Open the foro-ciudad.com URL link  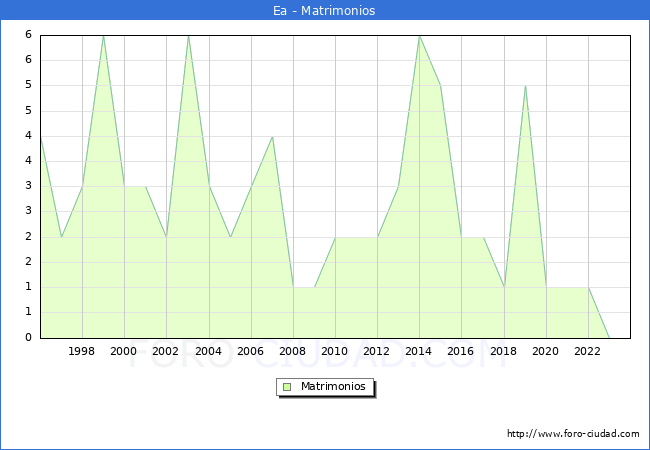point(573,434)
